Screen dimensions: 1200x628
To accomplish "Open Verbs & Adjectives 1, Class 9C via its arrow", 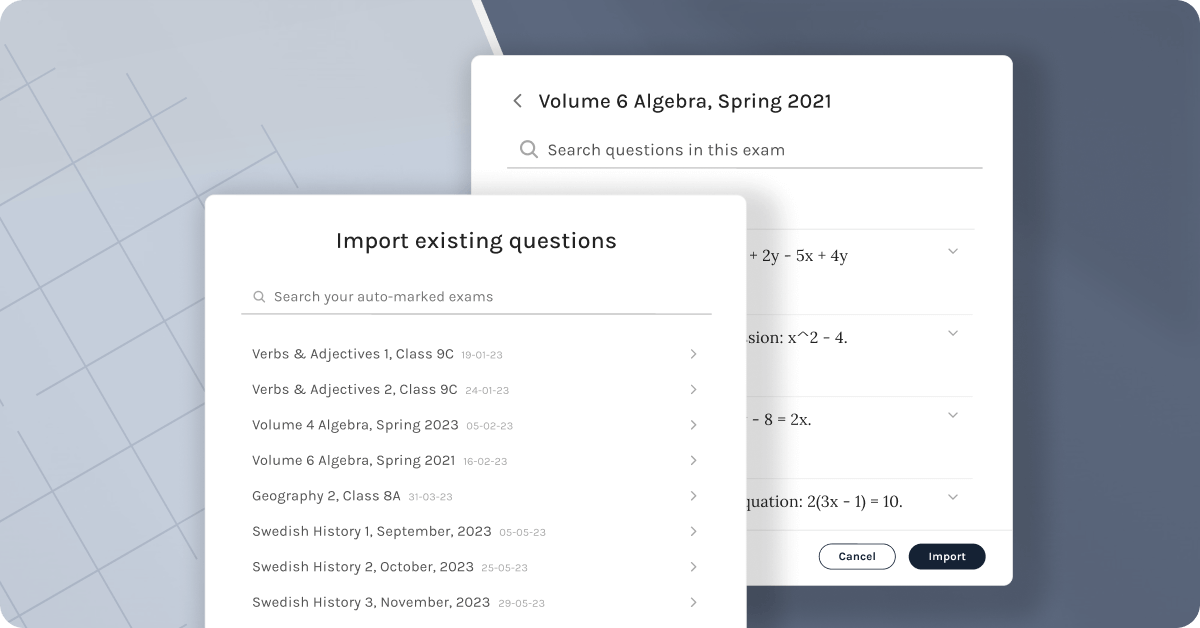I will [x=693, y=354].
